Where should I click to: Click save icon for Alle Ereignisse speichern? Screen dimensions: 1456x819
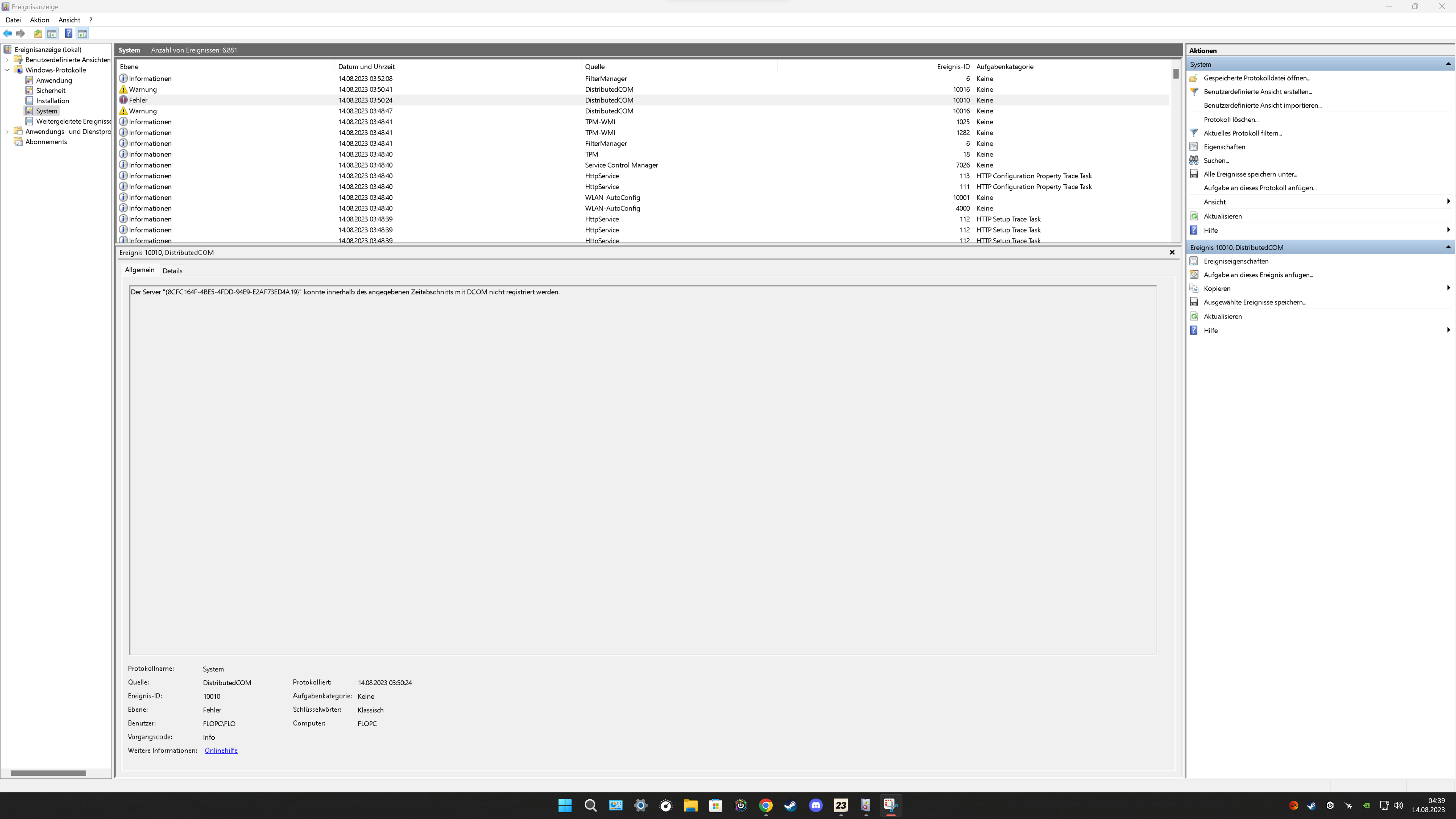coord(1194,174)
